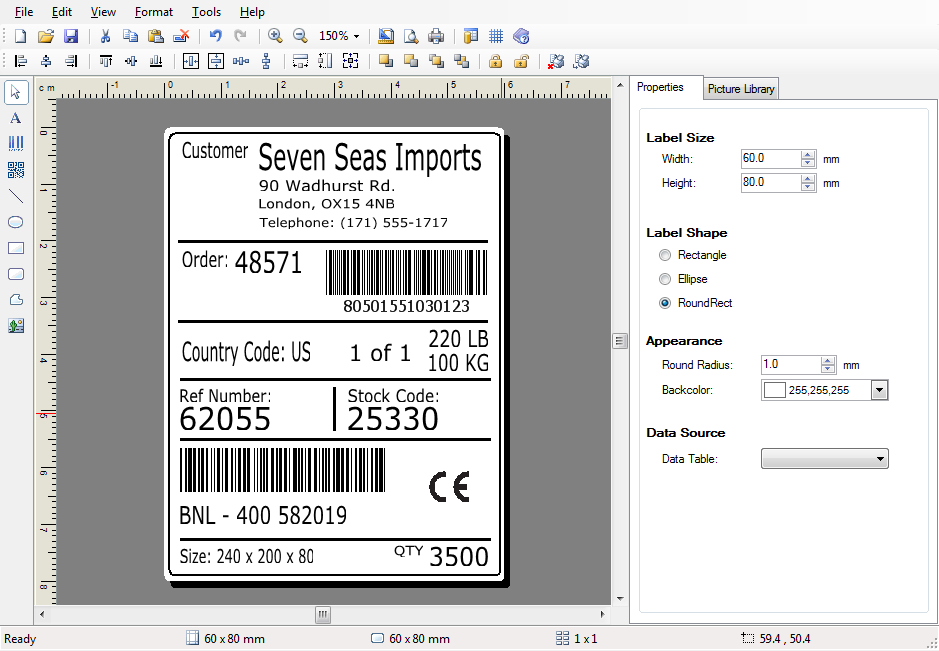Click the Print icon in toolbar
The width and height of the screenshot is (939, 651).
pos(436,36)
